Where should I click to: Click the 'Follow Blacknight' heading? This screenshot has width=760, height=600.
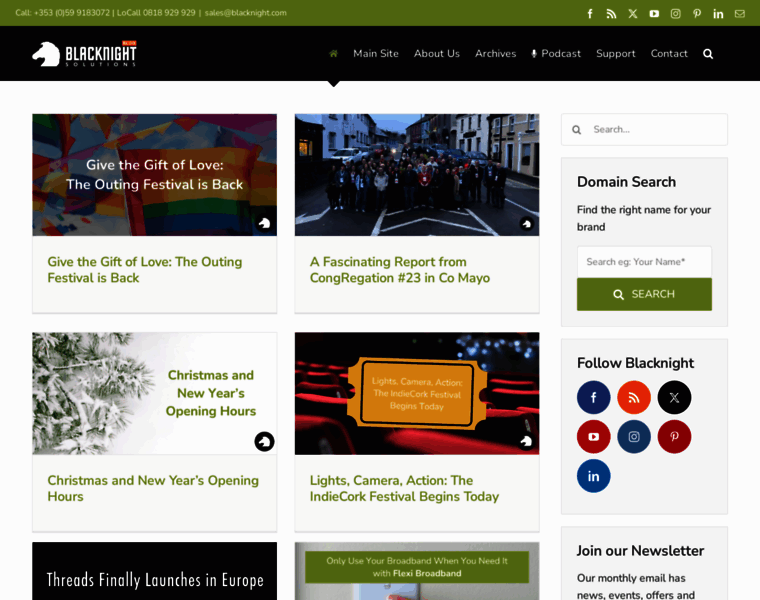[x=635, y=363]
